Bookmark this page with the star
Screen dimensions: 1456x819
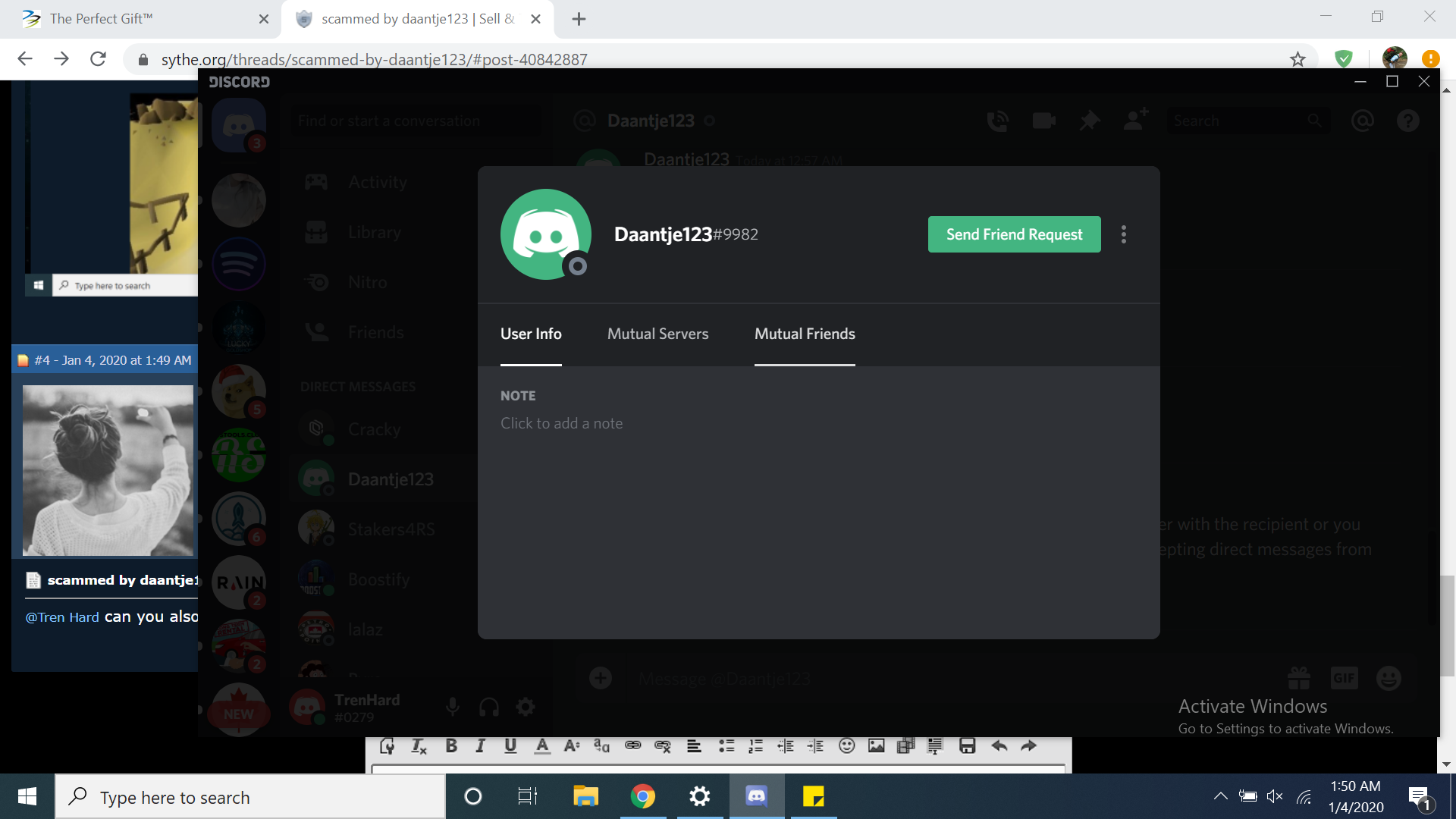(1298, 59)
